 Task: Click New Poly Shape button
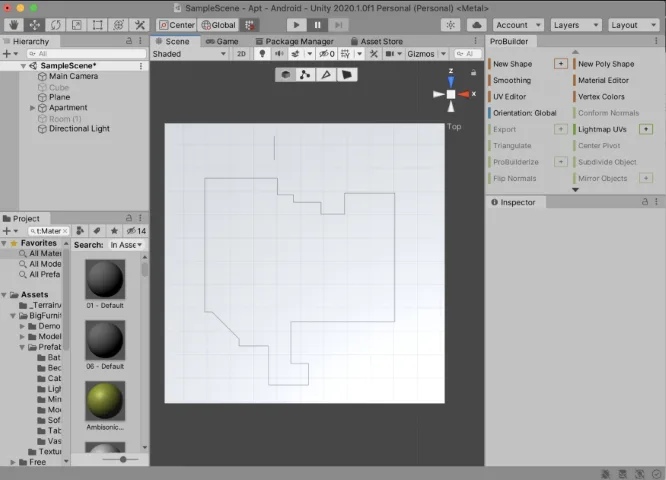[606, 64]
